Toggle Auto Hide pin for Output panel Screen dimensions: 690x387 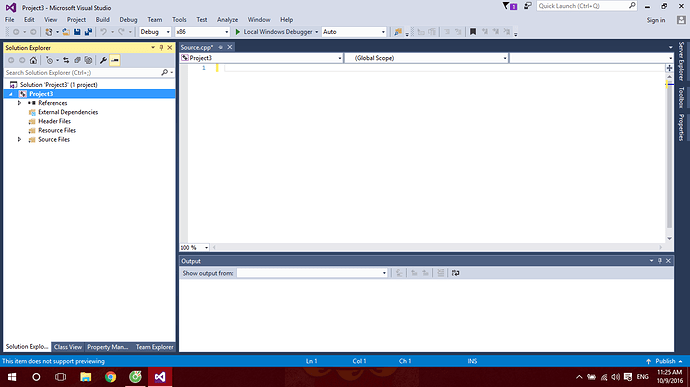point(660,261)
